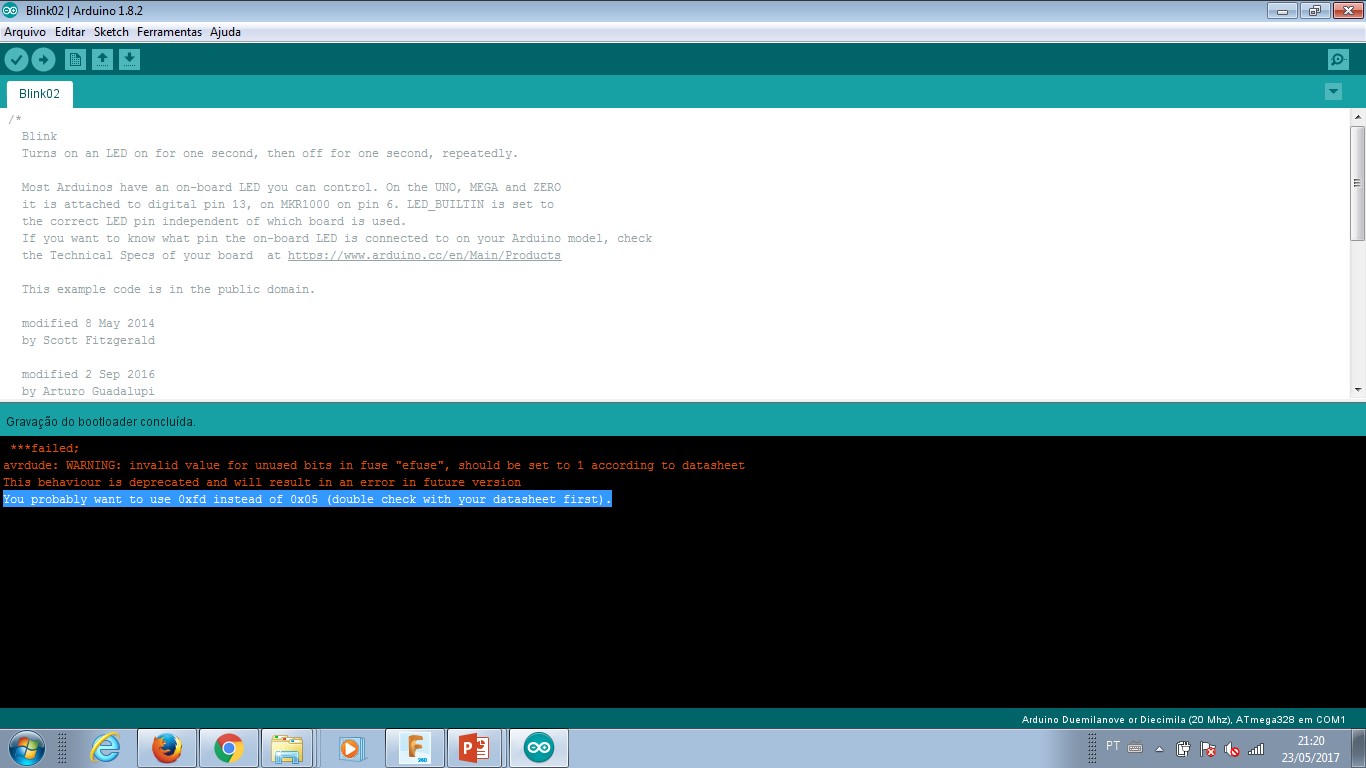This screenshot has width=1366, height=768.
Task: Select the Blink02 sketch tab
Action: click(x=39, y=94)
